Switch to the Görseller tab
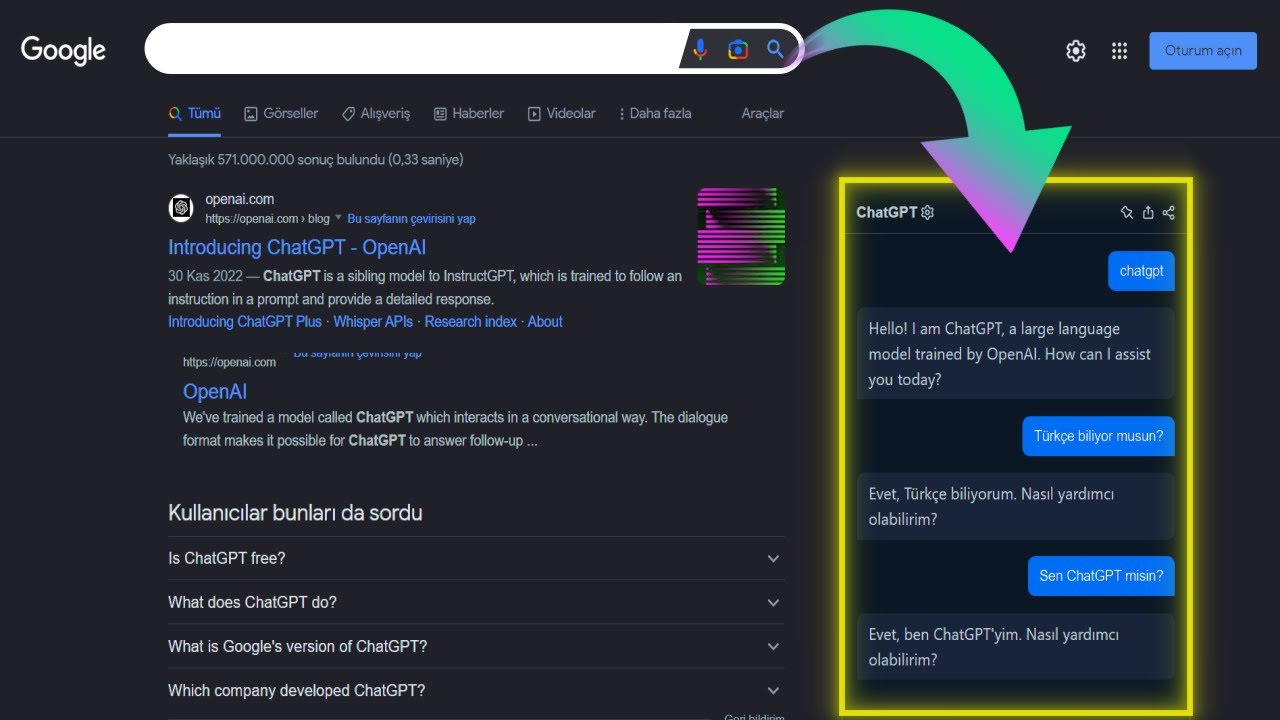This screenshot has height=720, width=1280. coord(281,114)
